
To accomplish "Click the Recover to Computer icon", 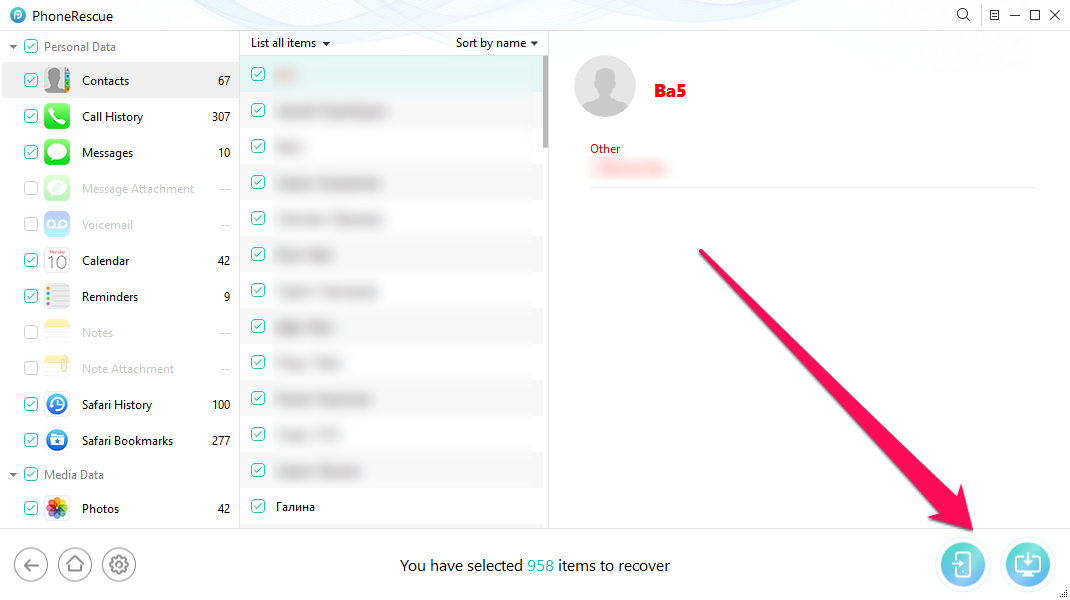I will click(1027, 565).
